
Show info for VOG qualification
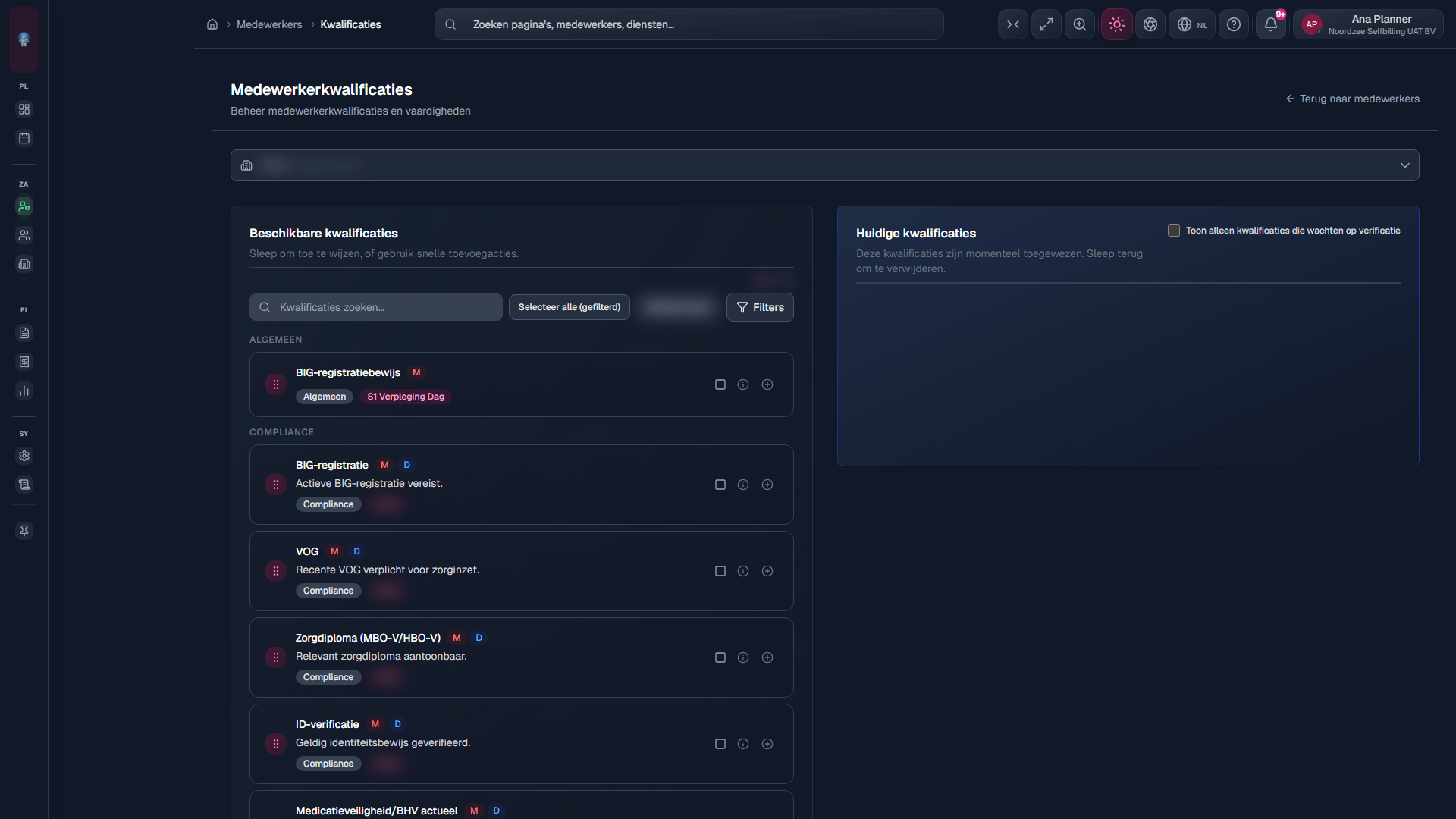click(x=743, y=571)
